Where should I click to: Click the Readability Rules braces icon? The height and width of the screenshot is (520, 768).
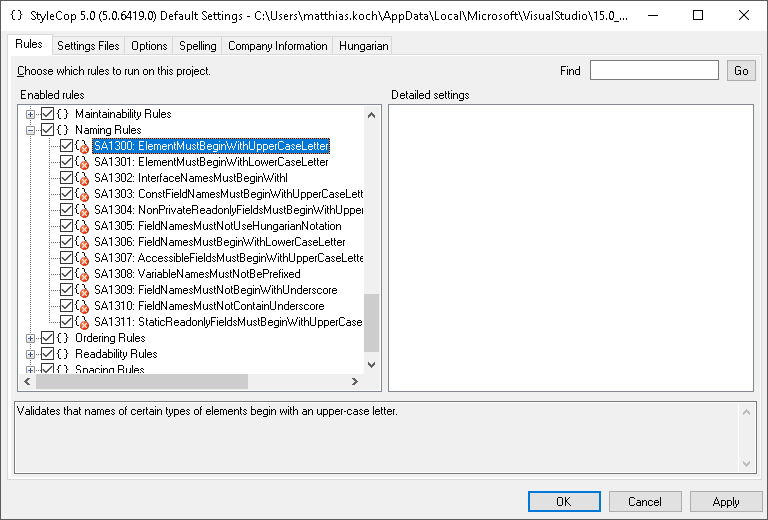(x=63, y=354)
